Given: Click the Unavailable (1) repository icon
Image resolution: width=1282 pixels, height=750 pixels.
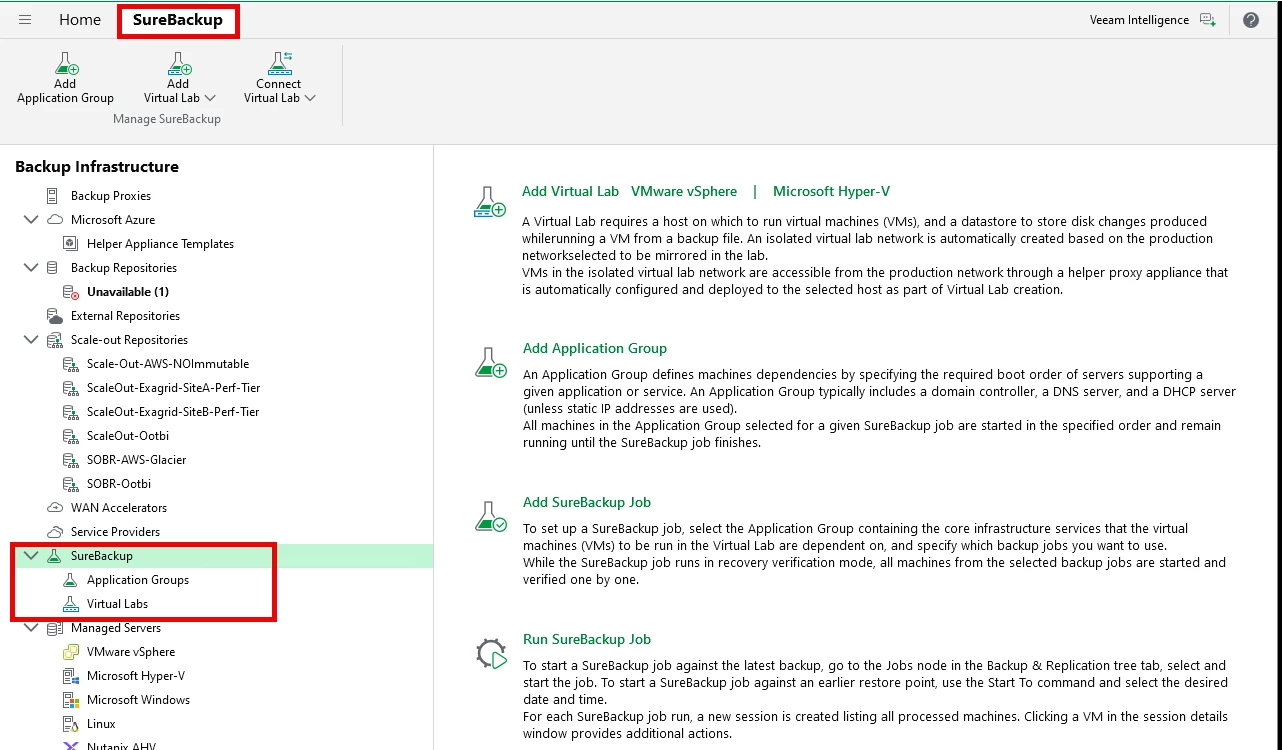Looking at the screenshot, I should click(70, 292).
